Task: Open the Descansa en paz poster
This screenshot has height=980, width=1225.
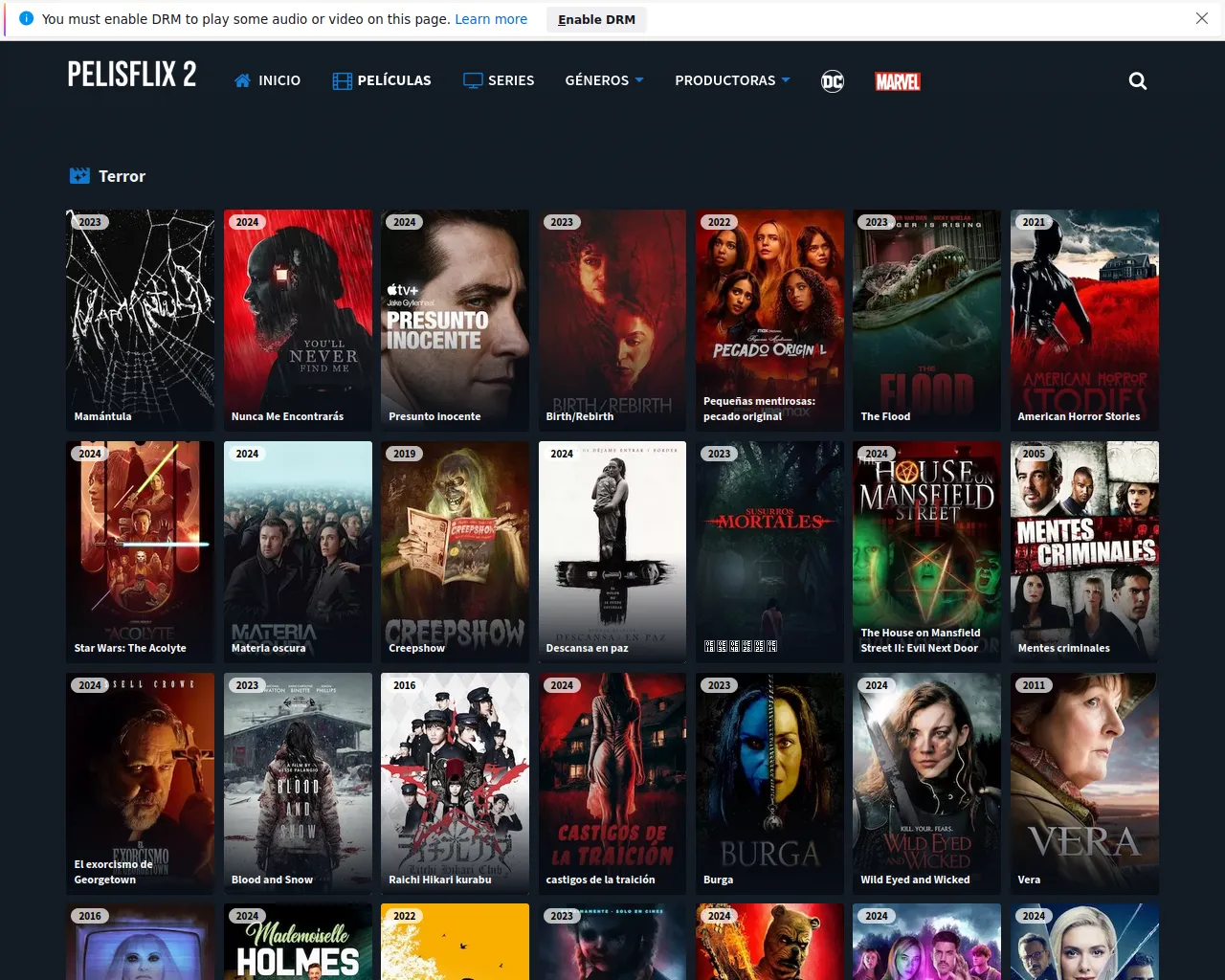Action: 612,552
